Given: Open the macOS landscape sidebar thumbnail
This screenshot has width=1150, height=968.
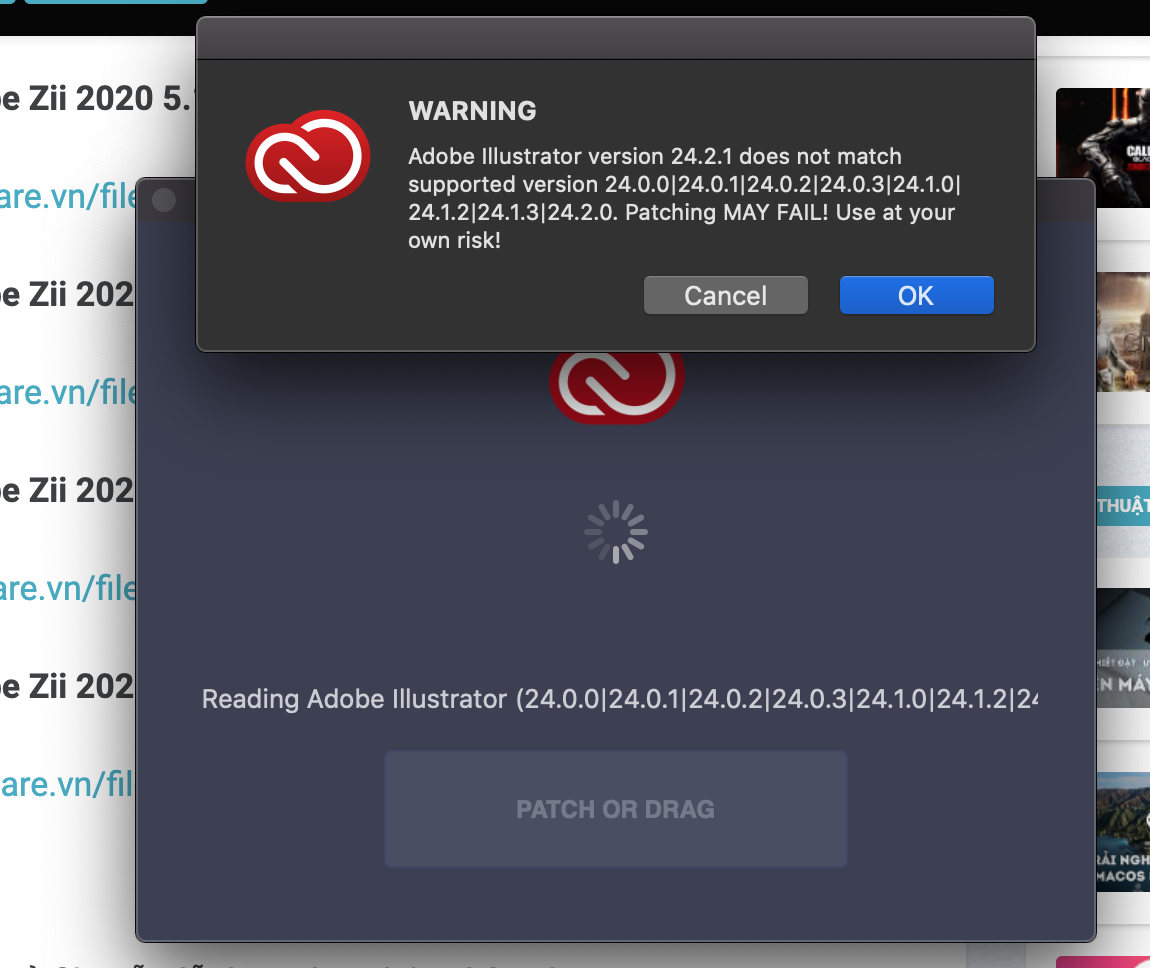Looking at the screenshot, I should pos(1123,832).
